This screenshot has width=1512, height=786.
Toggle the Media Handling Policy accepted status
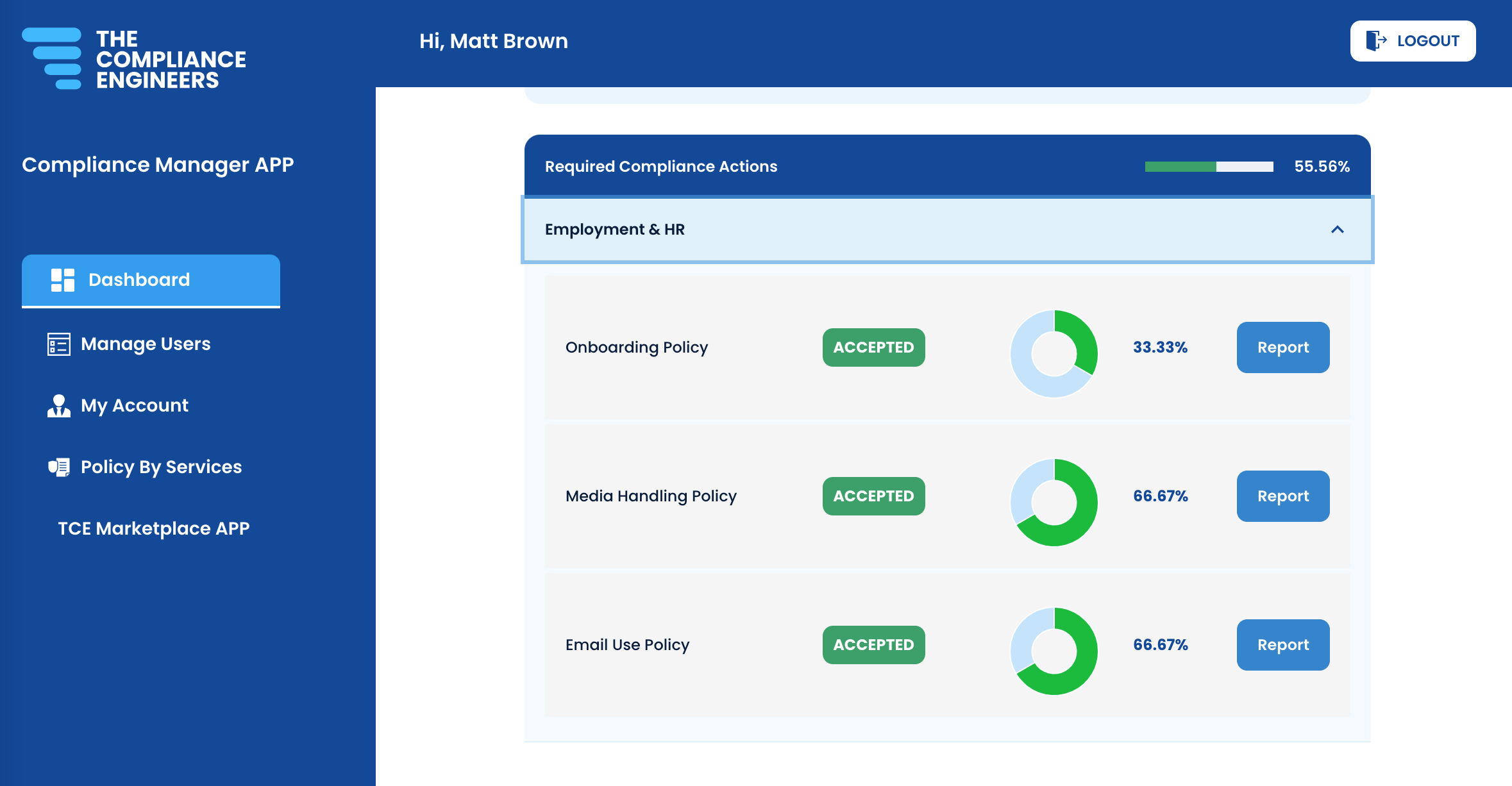click(x=873, y=496)
